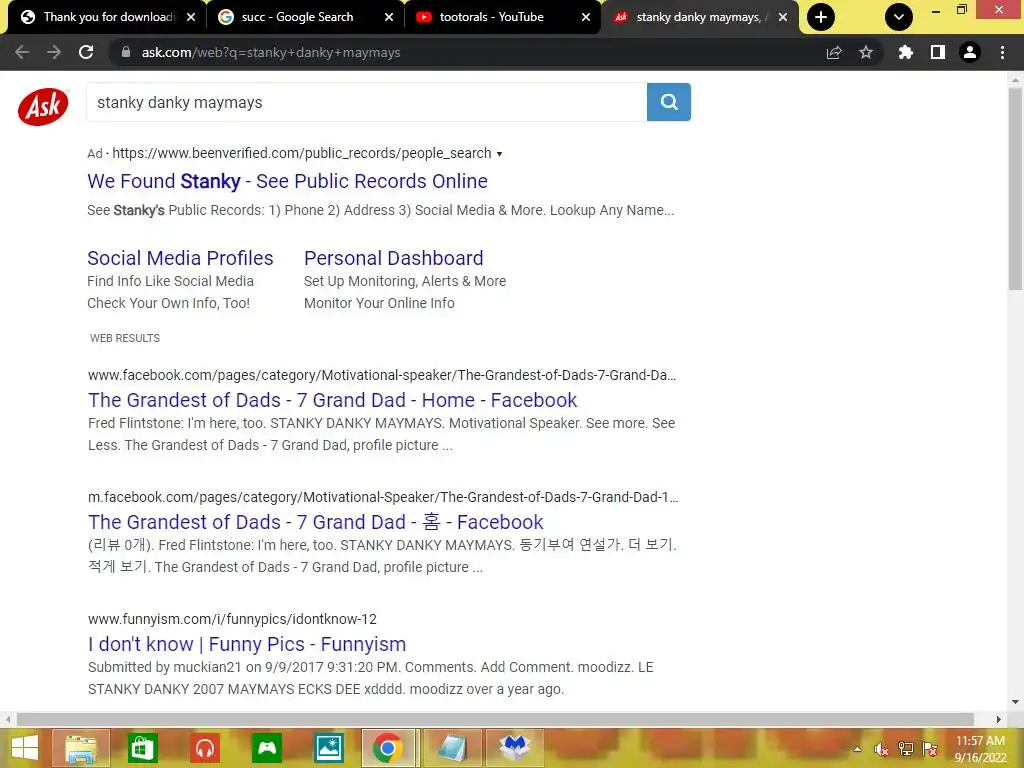The width and height of the screenshot is (1024, 768).
Task: Open Action Center flag icon
Action: click(x=930, y=749)
